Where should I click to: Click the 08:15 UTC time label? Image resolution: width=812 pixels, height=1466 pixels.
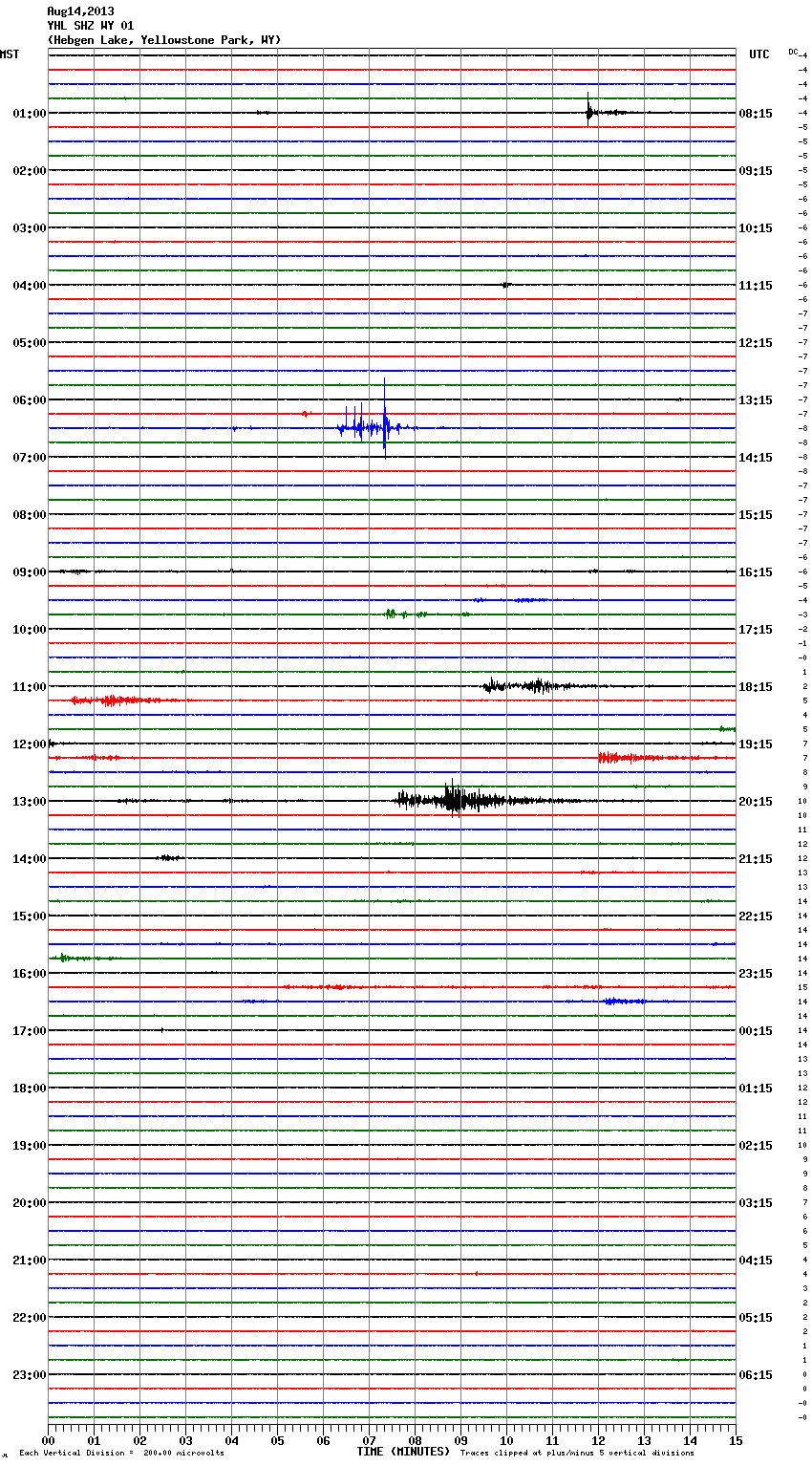pos(756,114)
